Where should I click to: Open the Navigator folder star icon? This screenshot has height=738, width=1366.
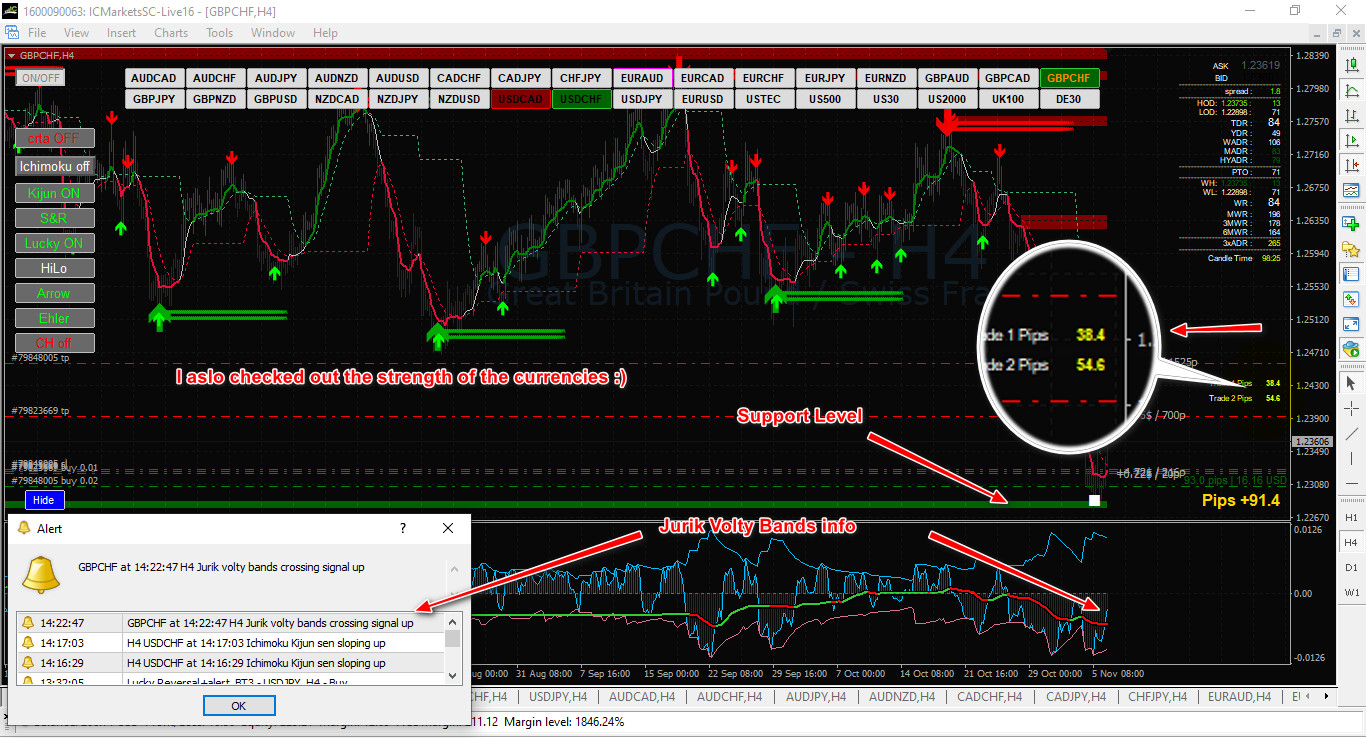click(x=1352, y=249)
